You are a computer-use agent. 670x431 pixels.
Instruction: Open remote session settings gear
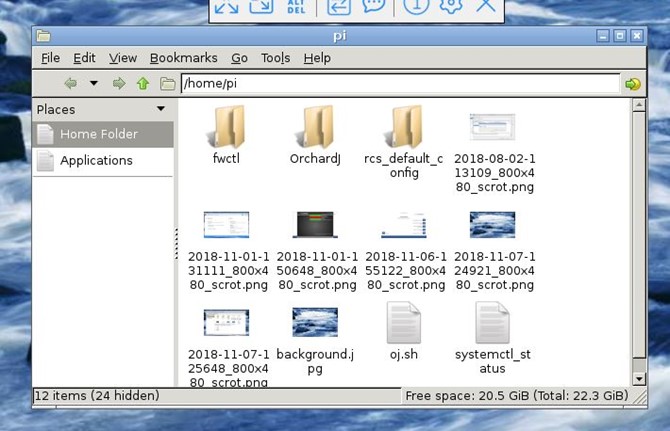pos(451,6)
